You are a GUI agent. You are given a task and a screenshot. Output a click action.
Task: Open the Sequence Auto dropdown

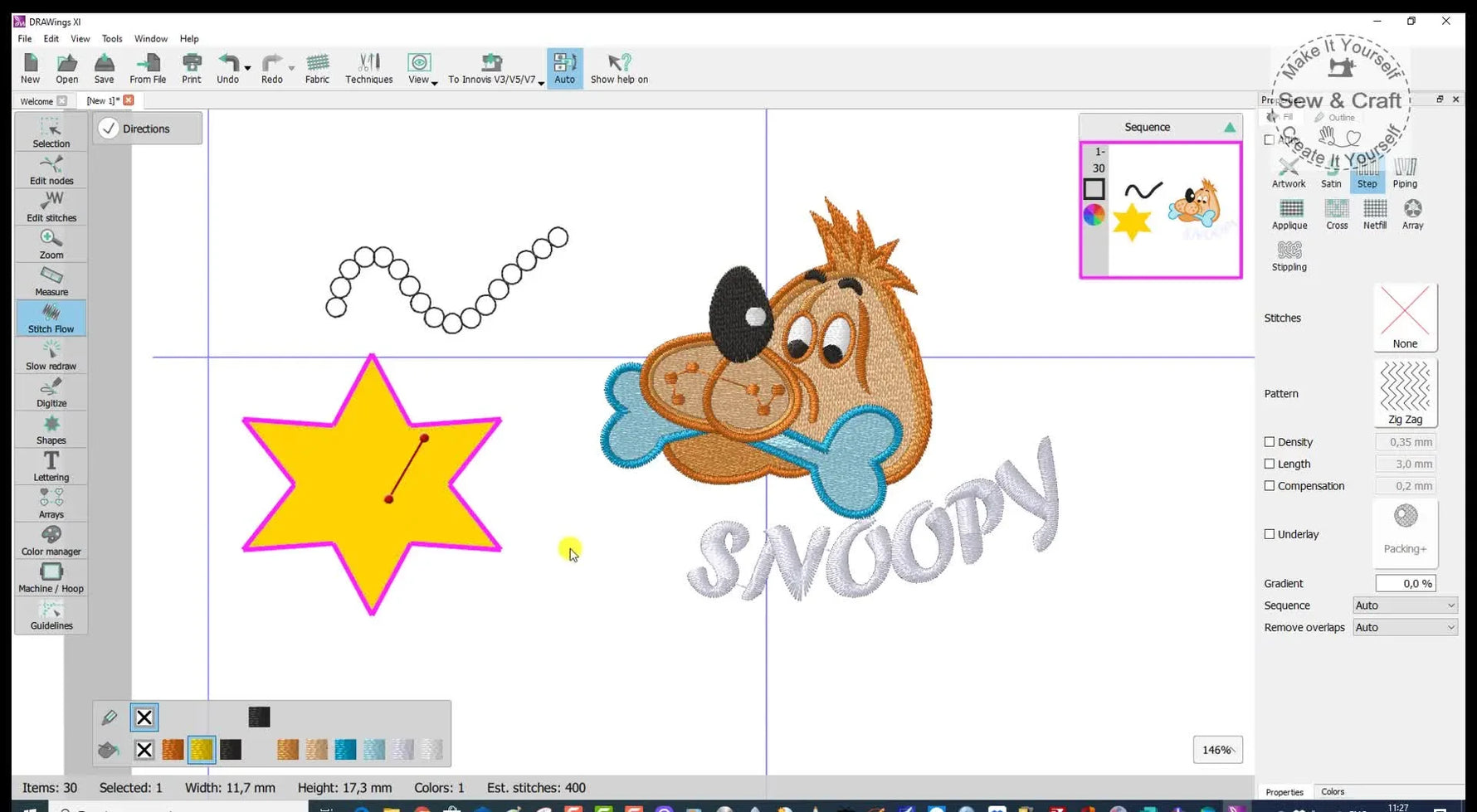click(1405, 605)
